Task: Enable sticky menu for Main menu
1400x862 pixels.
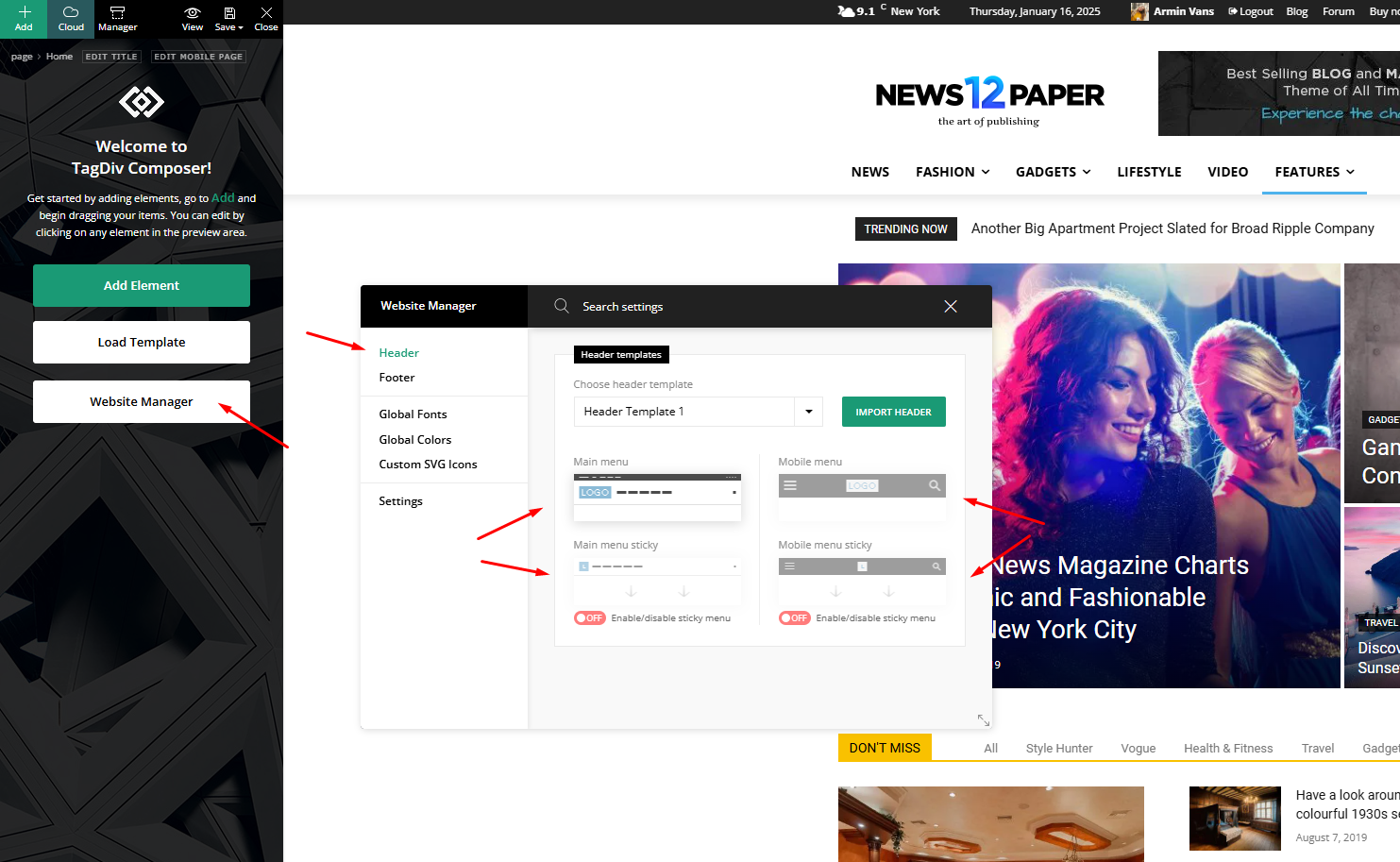Action: click(590, 618)
